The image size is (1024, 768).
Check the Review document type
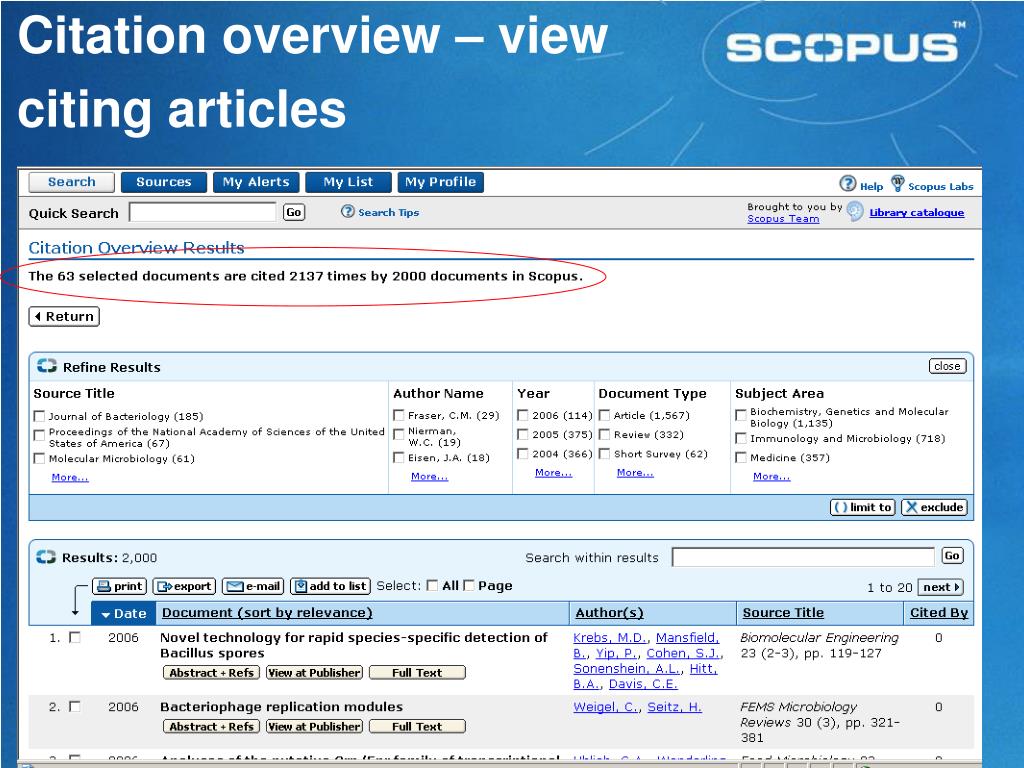point(604,435)
